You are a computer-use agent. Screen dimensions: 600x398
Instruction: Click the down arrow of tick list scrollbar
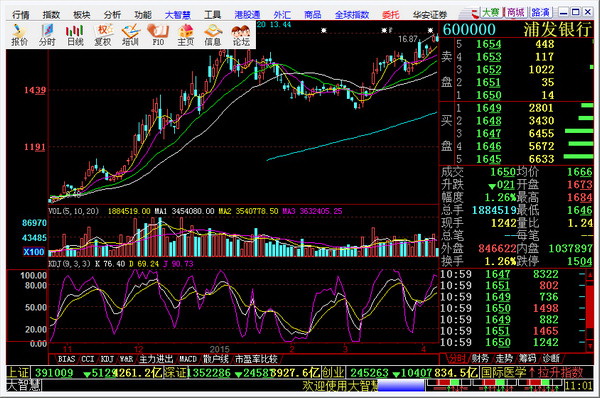pos(590,347)
